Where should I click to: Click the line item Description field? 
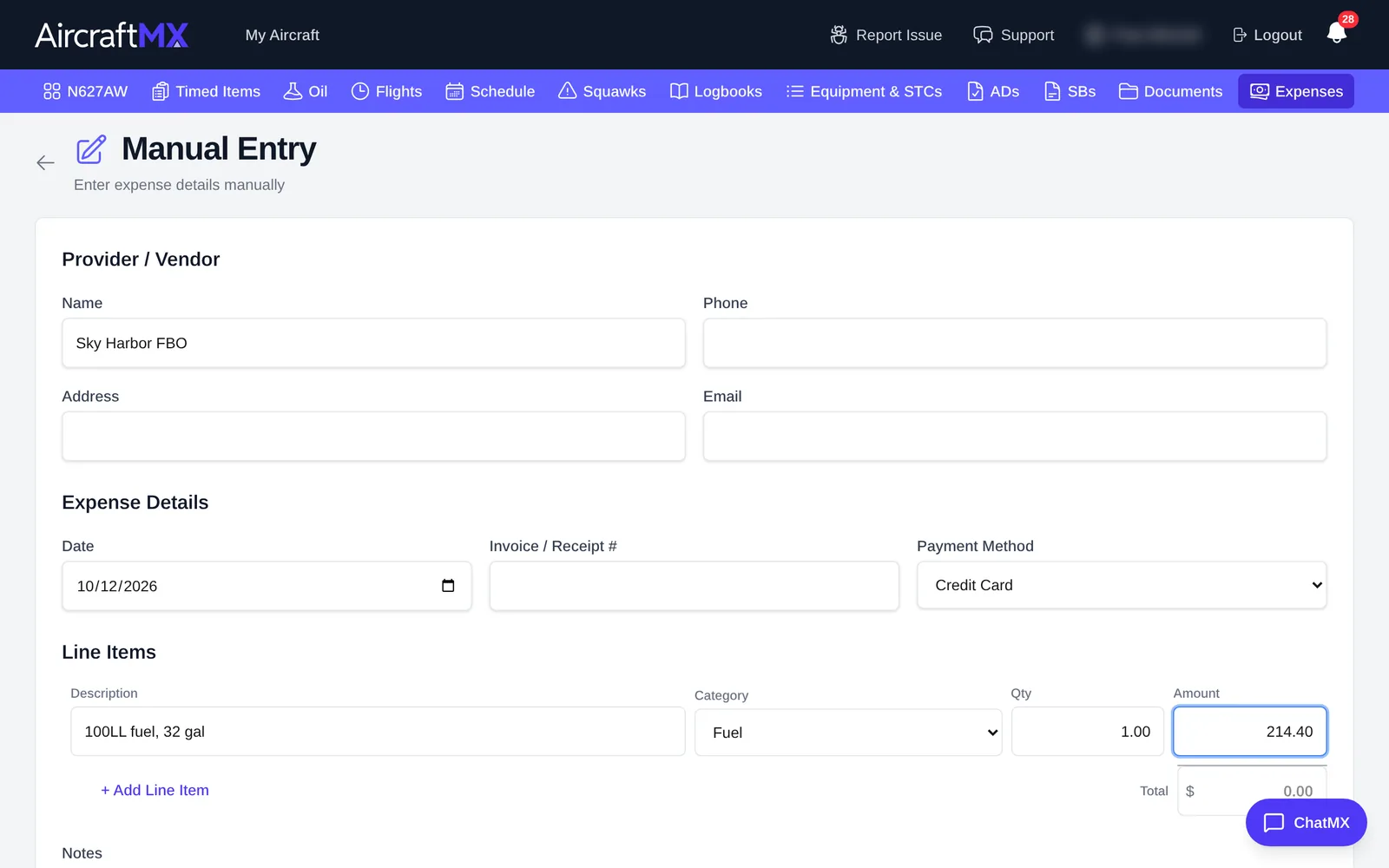coord(378,732)
